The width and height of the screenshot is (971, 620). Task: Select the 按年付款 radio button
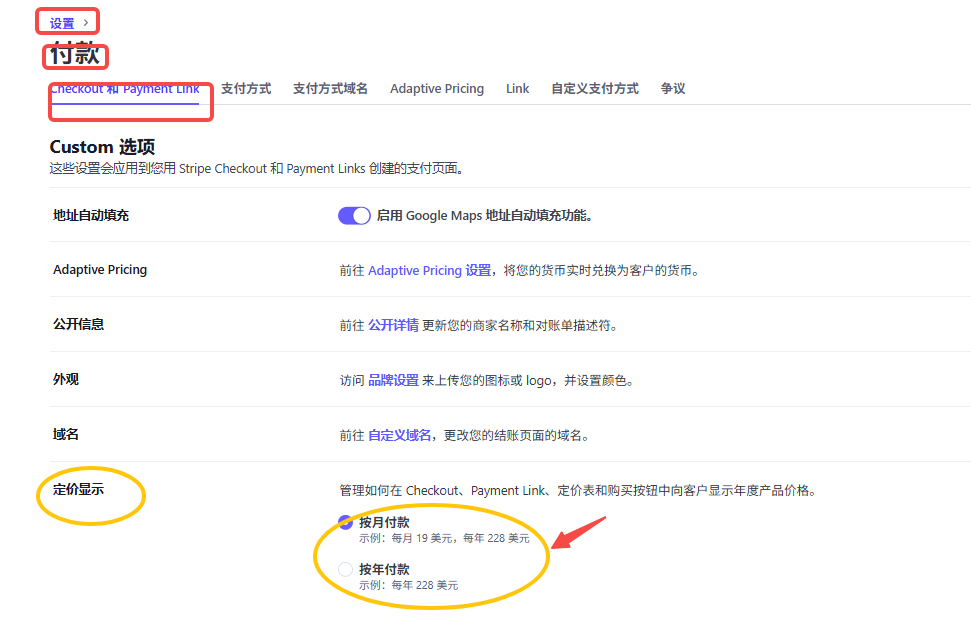[345, 569]
